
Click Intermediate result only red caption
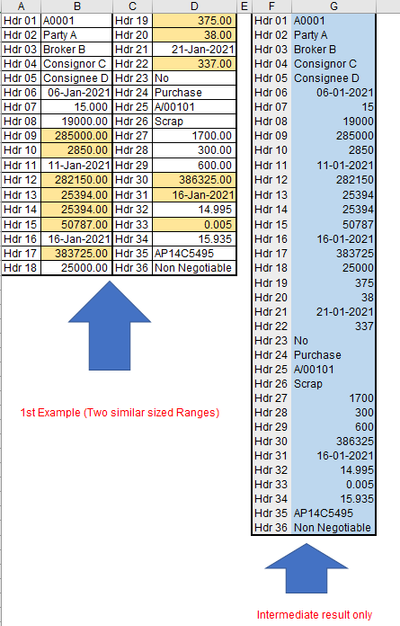[314, 614]
